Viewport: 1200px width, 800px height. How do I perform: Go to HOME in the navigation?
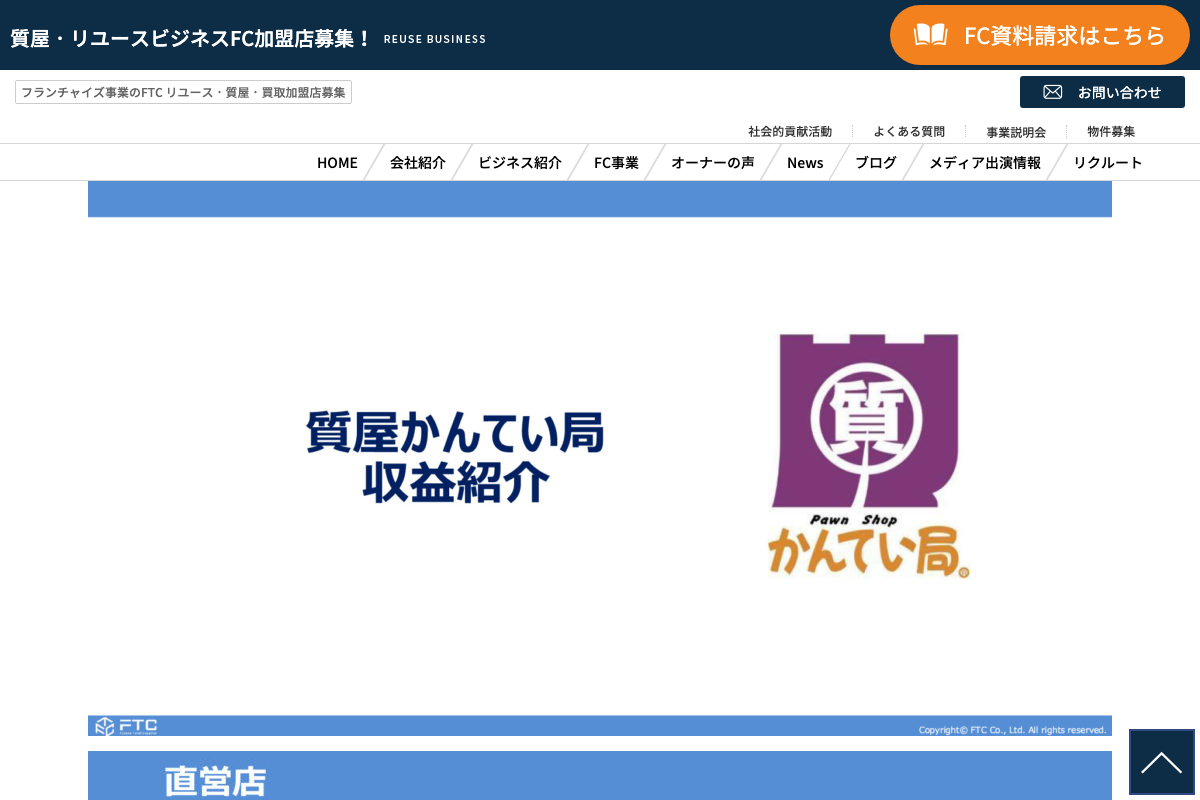coord(337,162)
